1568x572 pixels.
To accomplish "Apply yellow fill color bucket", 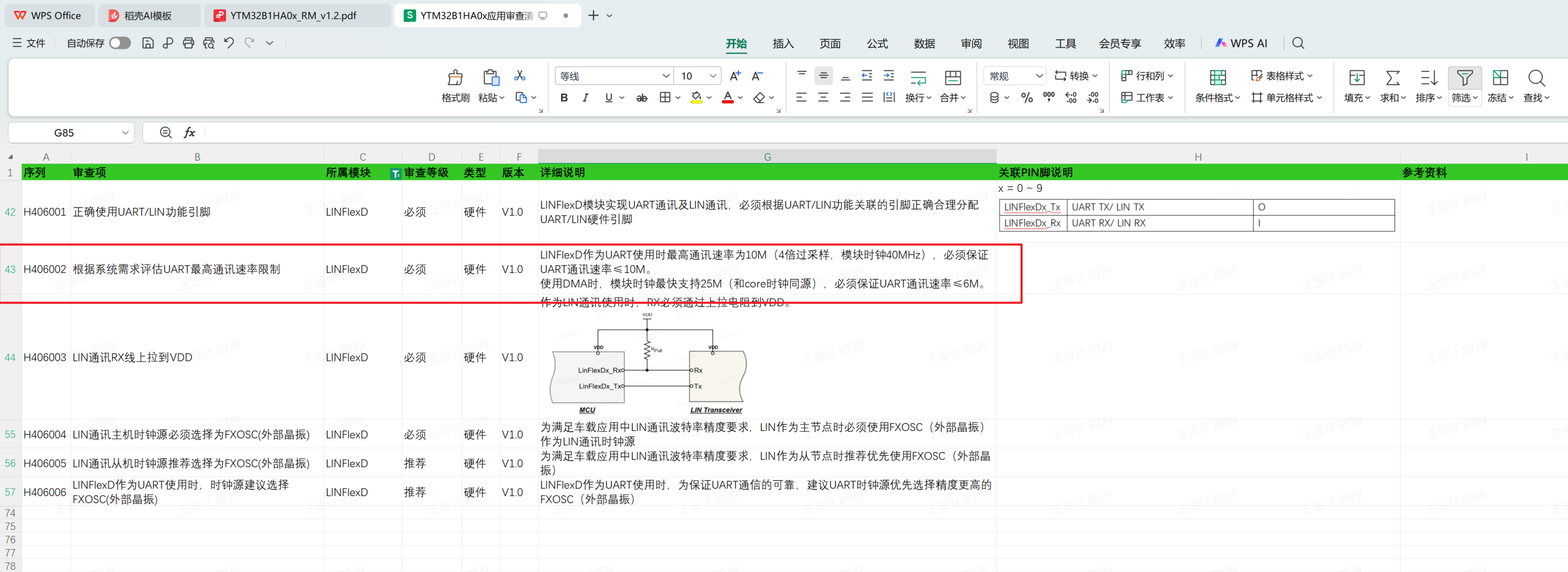I will [x=697, y=97].
